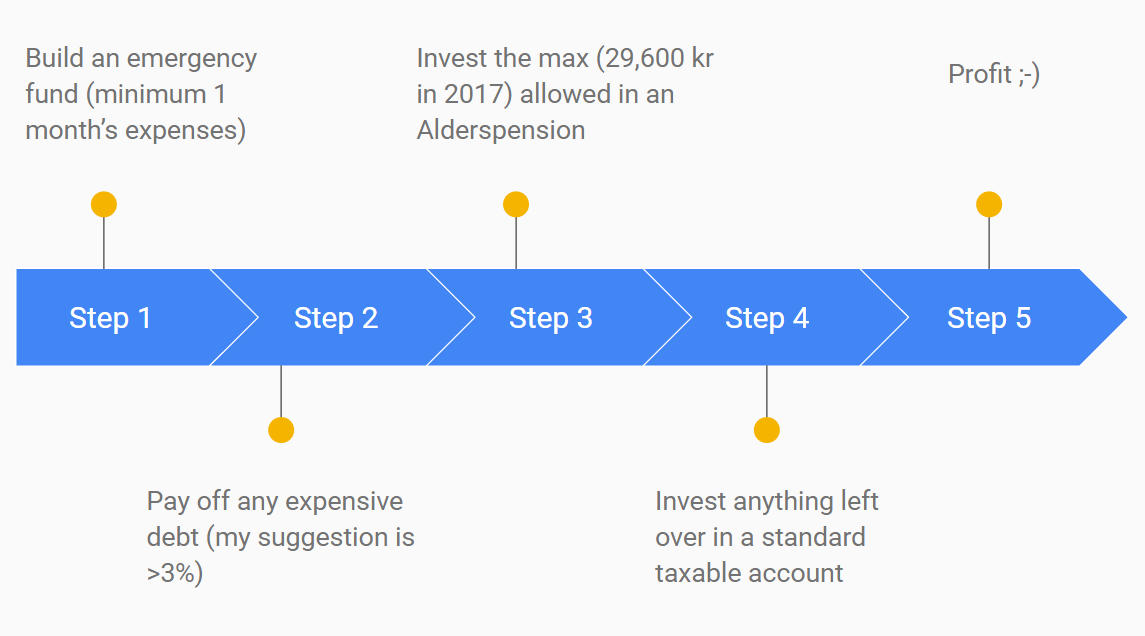1145x636 pixels.
Task: Click the "Invest anything left over" text
Action: (x=767, y=537)
